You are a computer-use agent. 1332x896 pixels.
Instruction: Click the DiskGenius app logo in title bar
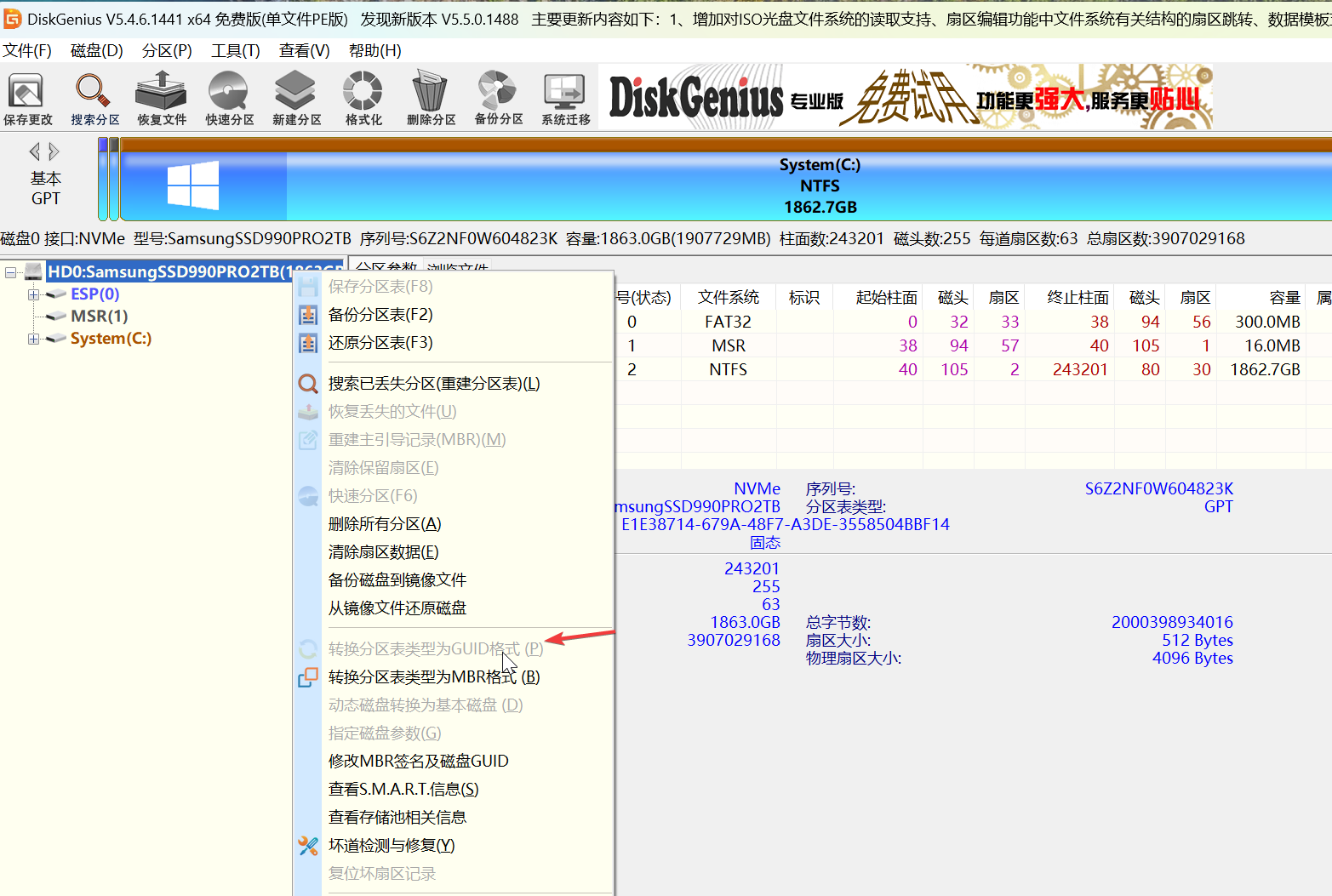pos(13,19)
